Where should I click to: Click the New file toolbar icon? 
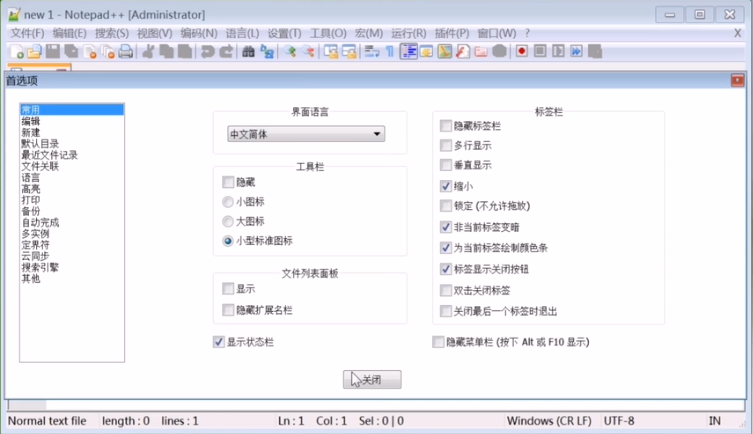click(x=17, y=51)
